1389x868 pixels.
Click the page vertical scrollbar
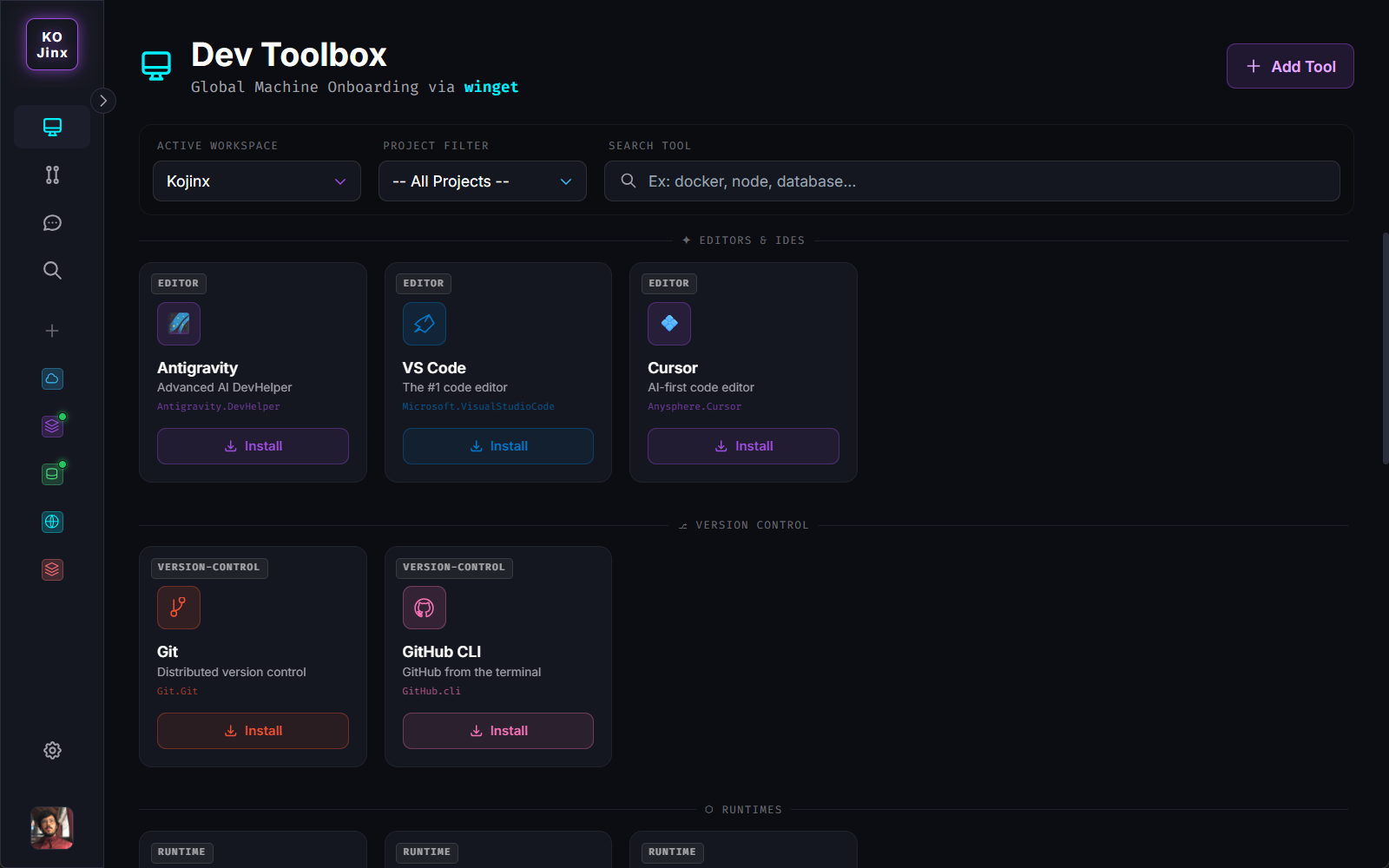[1385, 349]
